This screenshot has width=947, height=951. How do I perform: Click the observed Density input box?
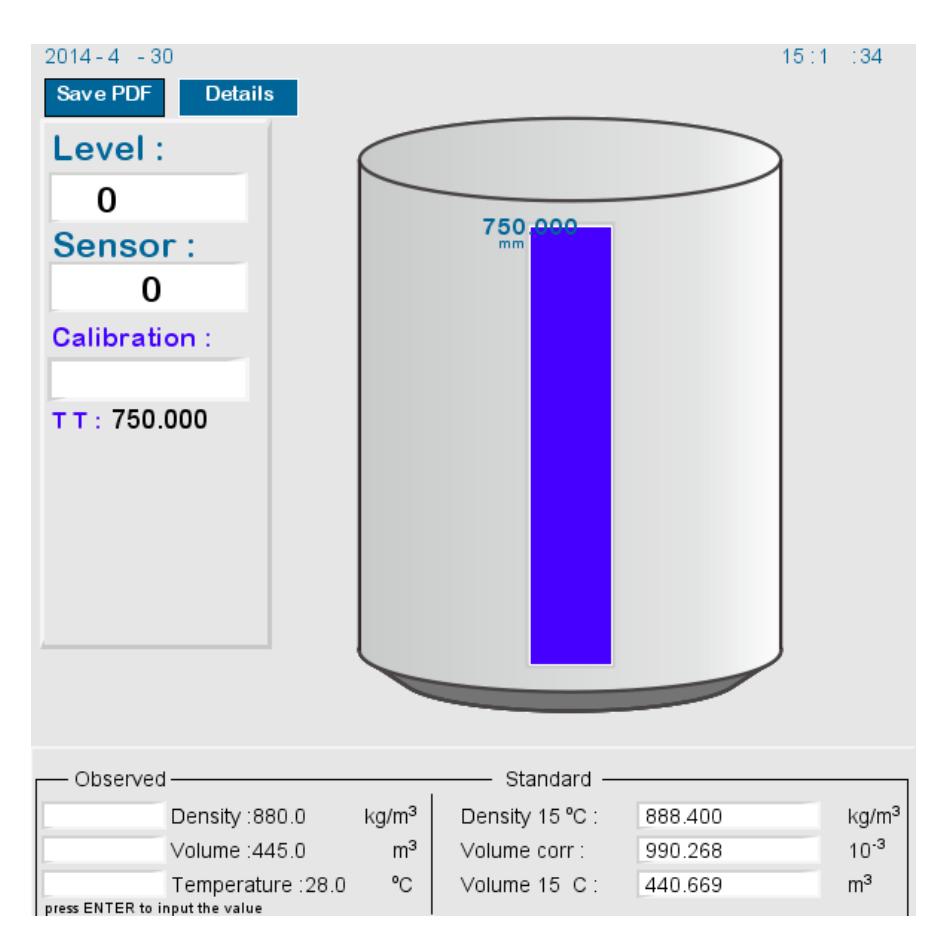104,816
